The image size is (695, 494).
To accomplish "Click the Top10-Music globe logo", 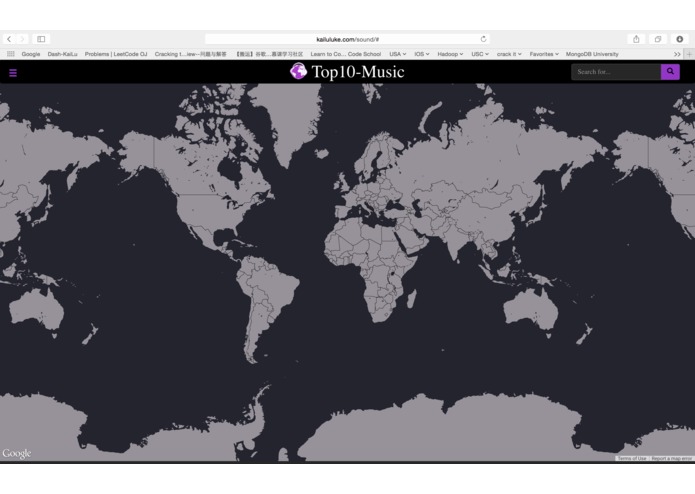I will 298,71.
